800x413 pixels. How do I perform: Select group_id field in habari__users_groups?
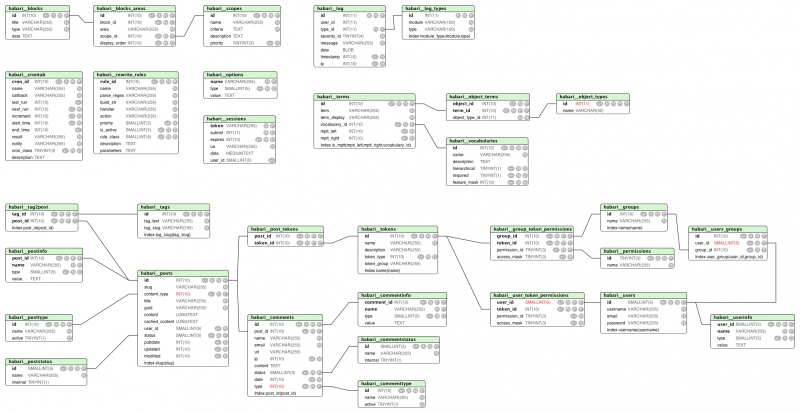point(728,250)
